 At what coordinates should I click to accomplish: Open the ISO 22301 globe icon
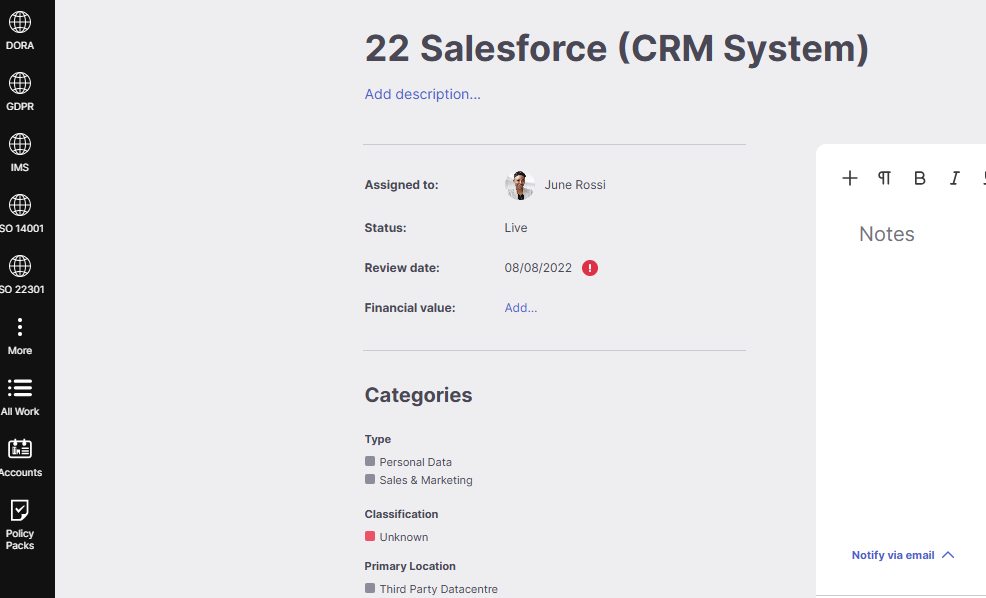coord(19,266)
